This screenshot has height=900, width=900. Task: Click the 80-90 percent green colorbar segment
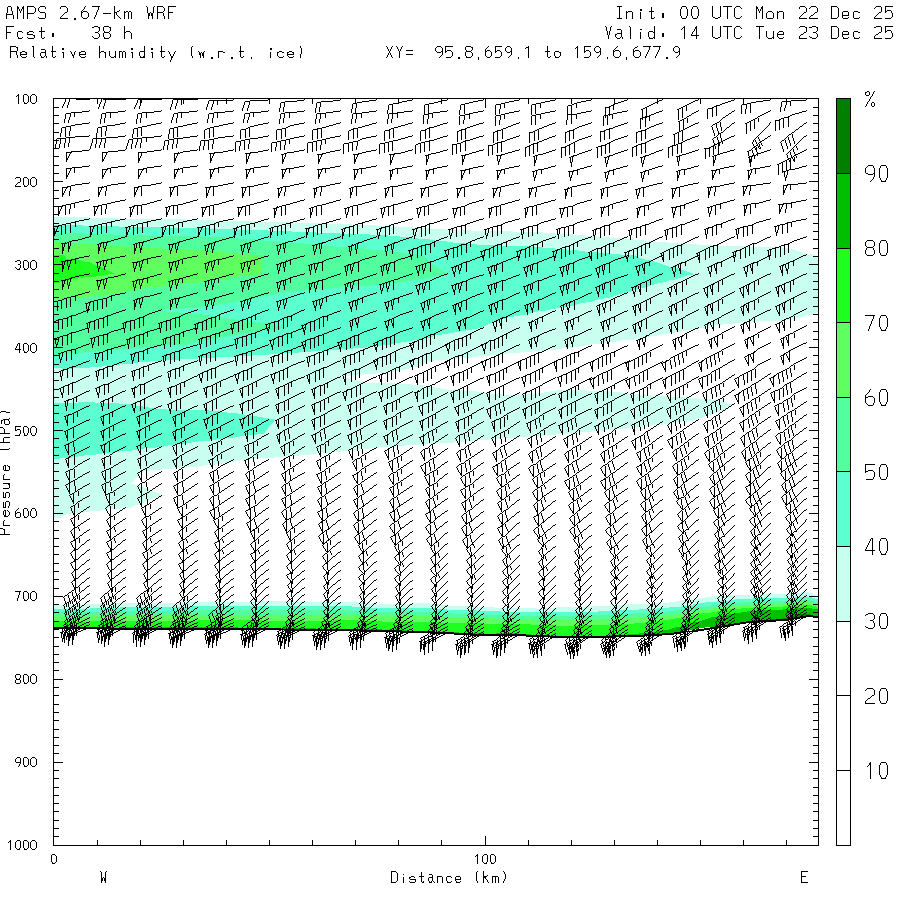pos(843,211)
